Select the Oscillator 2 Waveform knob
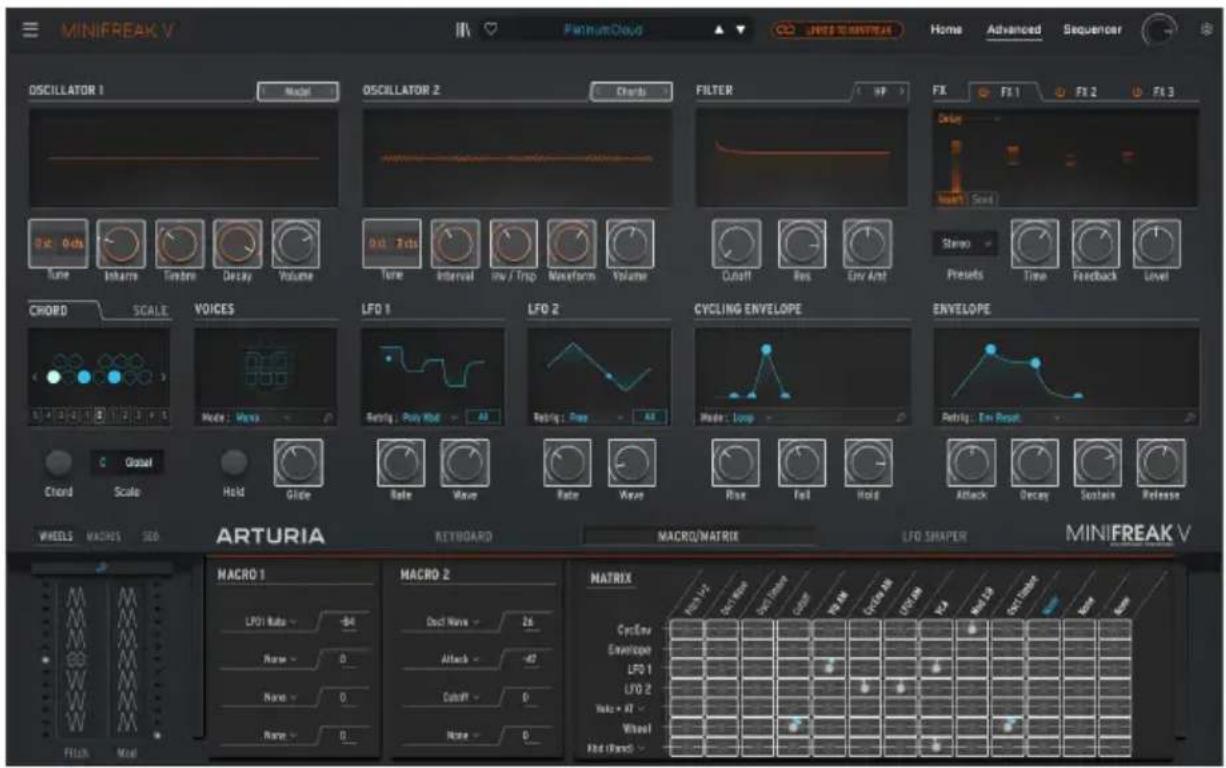 point(572,244)
